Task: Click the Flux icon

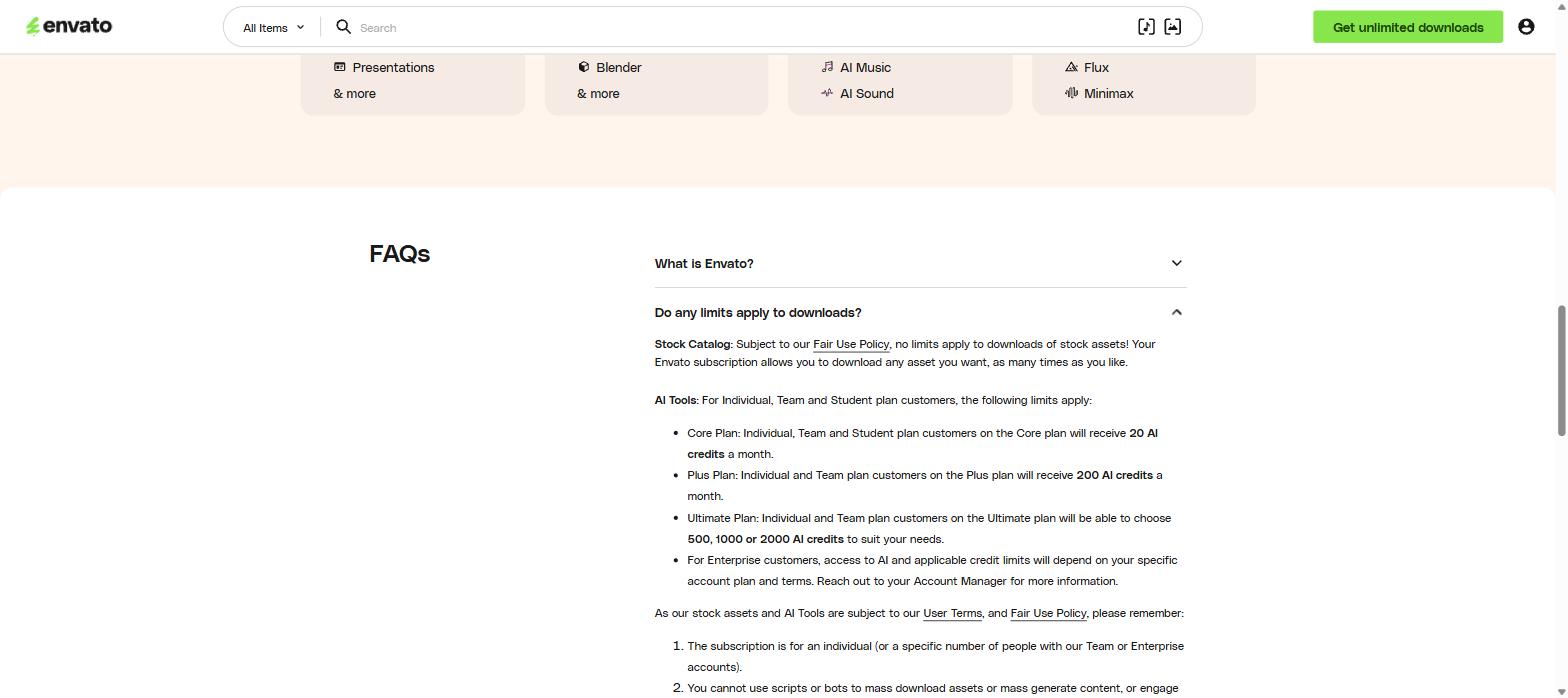Action: pyautogui.click(x=1071, y=67)
